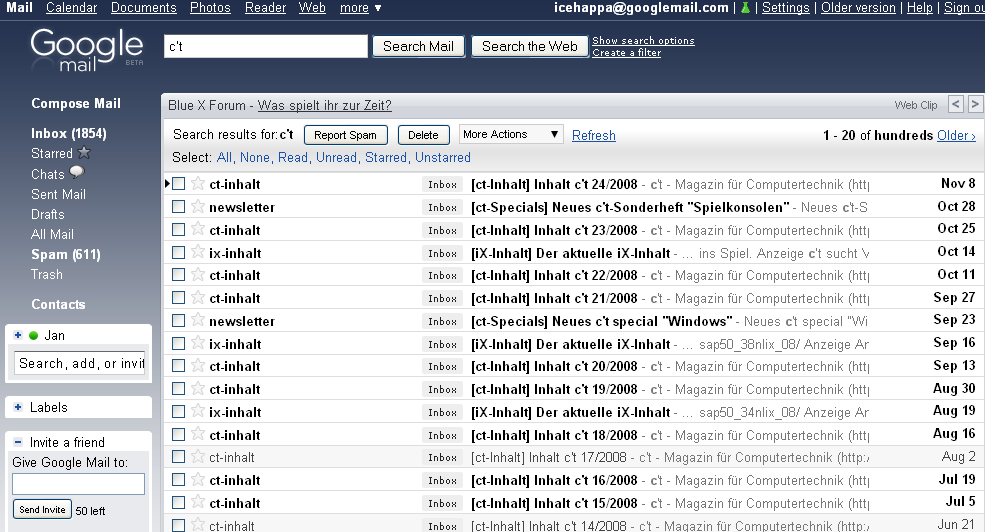Expand the Labels panel
985x532 pixels.
pyautogui.click(x=18, y=408)
